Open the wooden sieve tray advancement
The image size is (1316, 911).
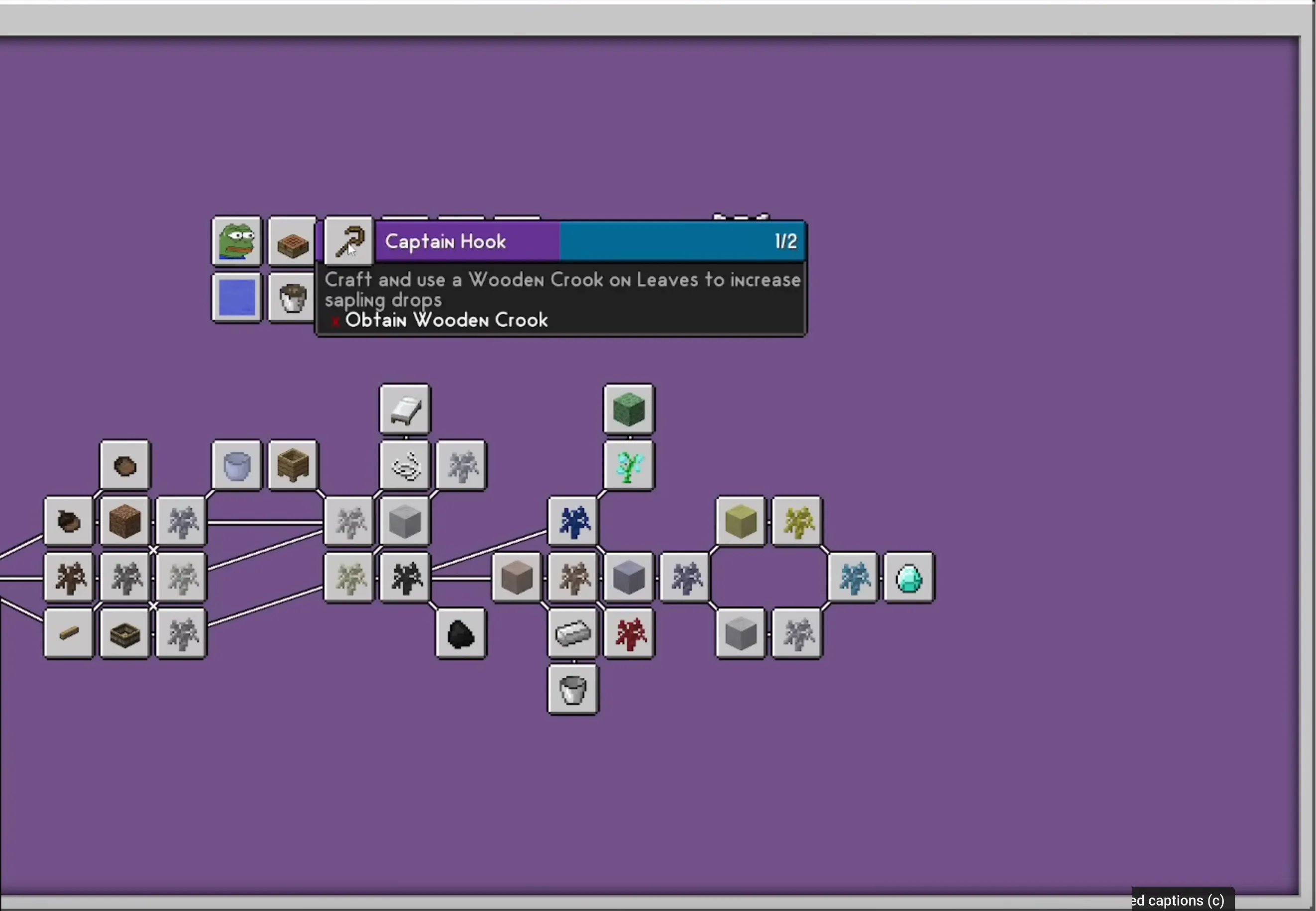124,633
